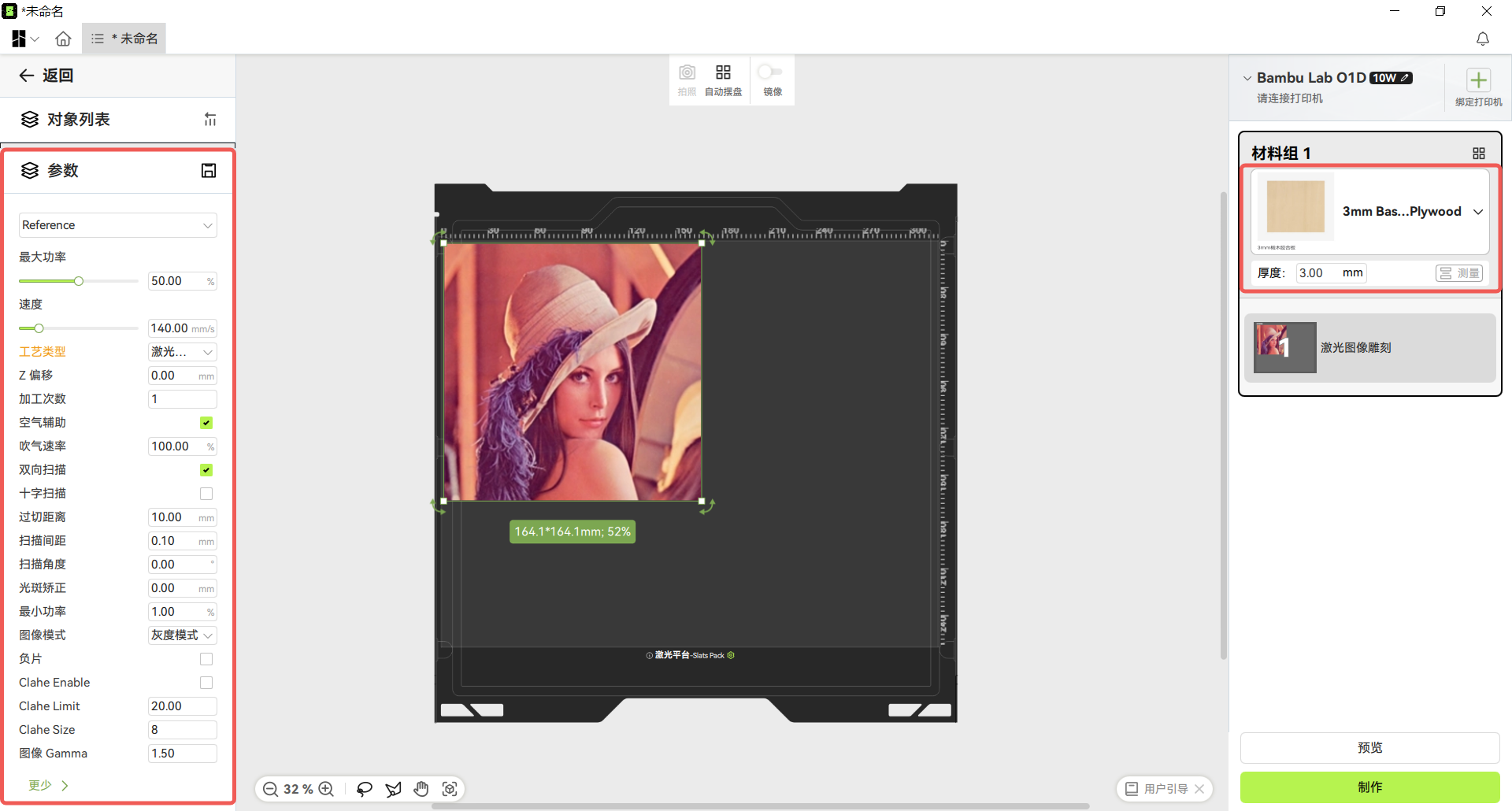Close the 用户引导 guide chip
The height and width of the screenshot is (811, 1512).
[x=1199, y=789]
